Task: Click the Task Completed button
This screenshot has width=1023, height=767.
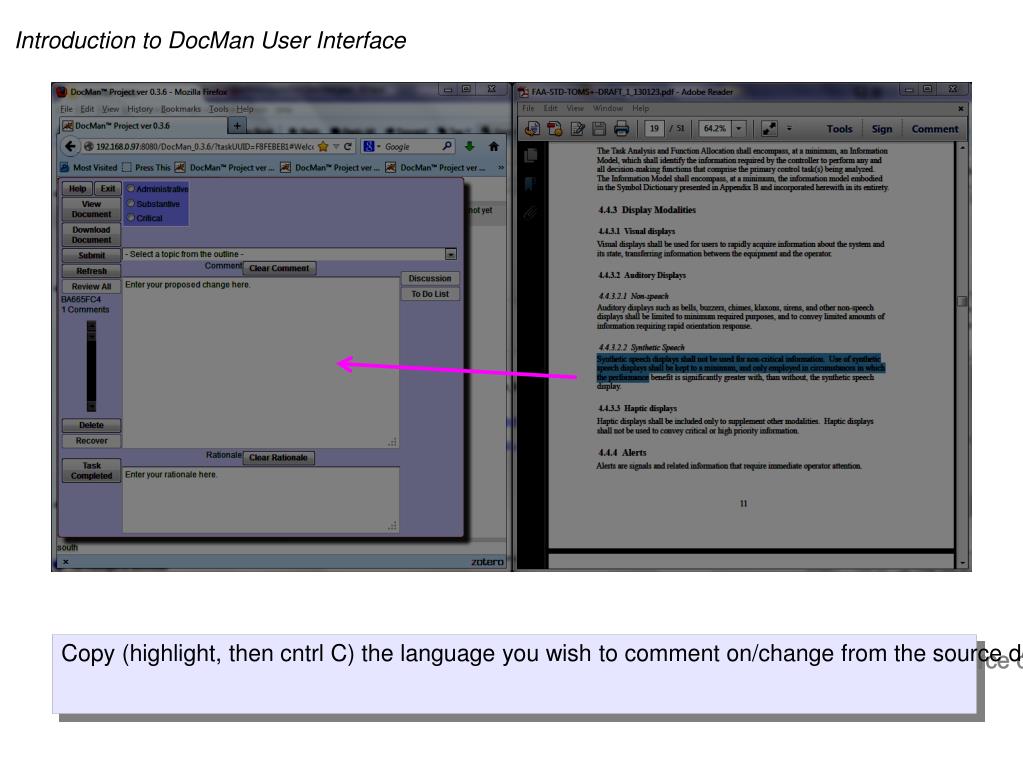Action: coord(91,470)
